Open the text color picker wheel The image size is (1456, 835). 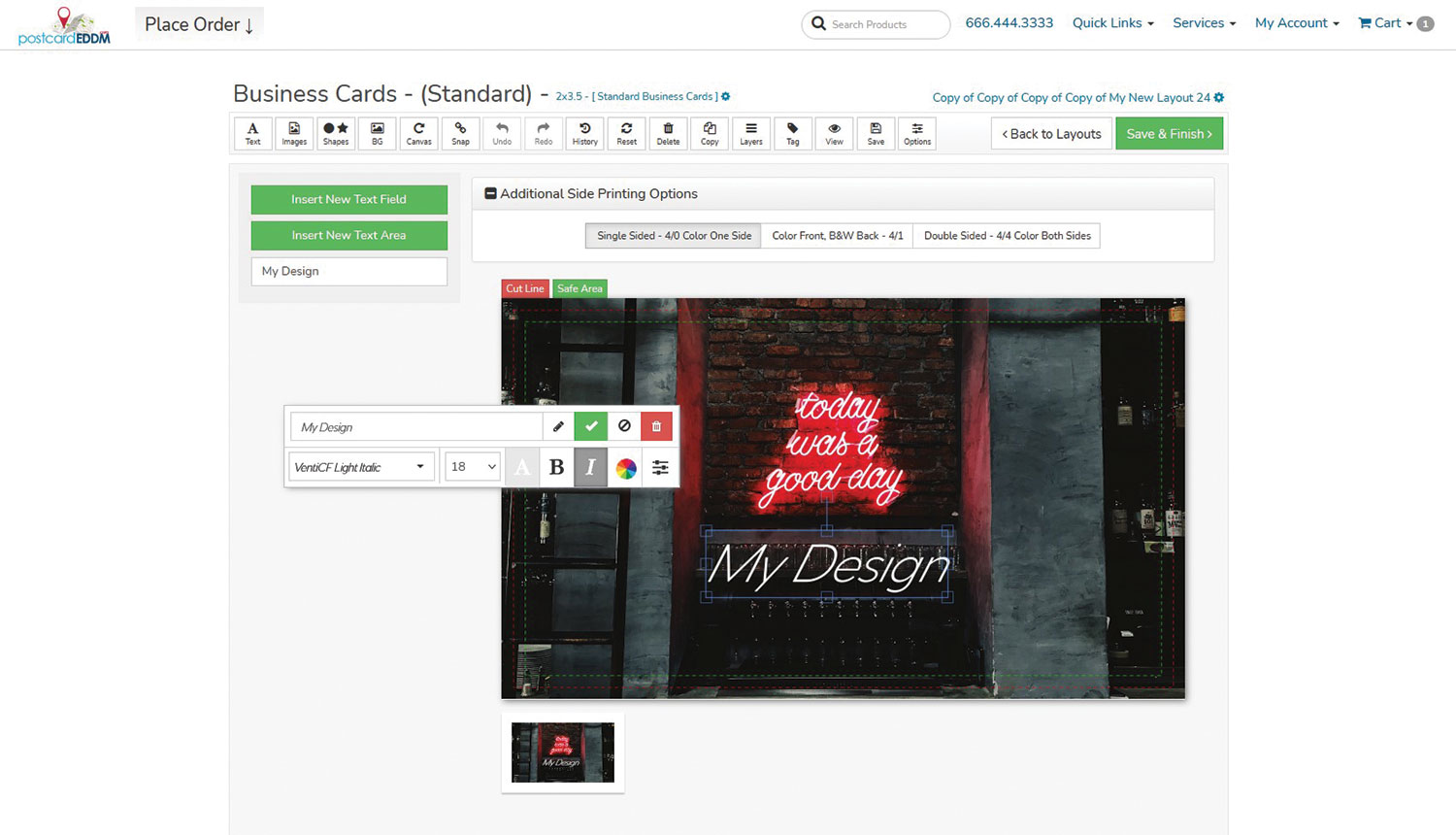click(x=626, y=467)
